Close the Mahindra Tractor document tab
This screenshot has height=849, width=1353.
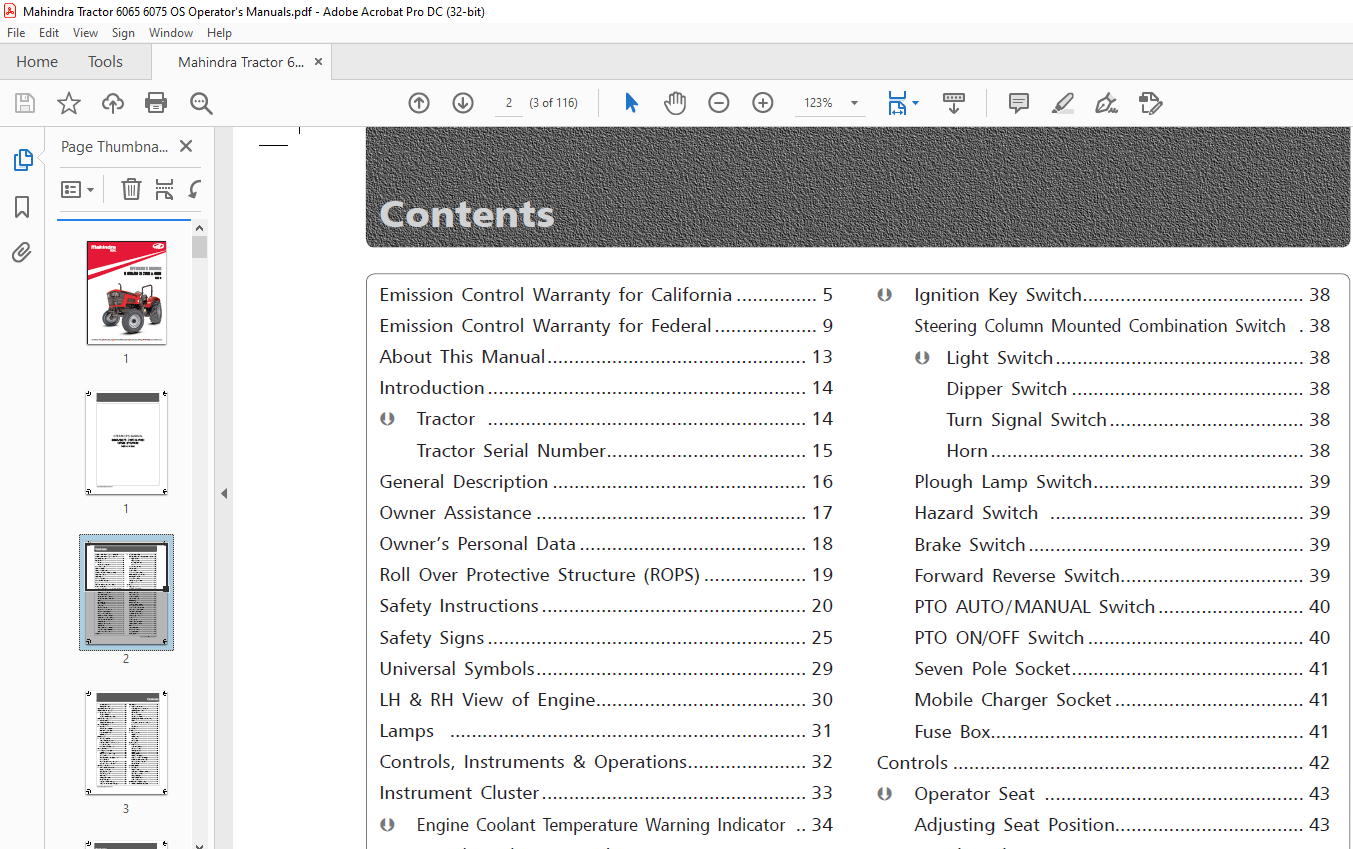point(319,62)
